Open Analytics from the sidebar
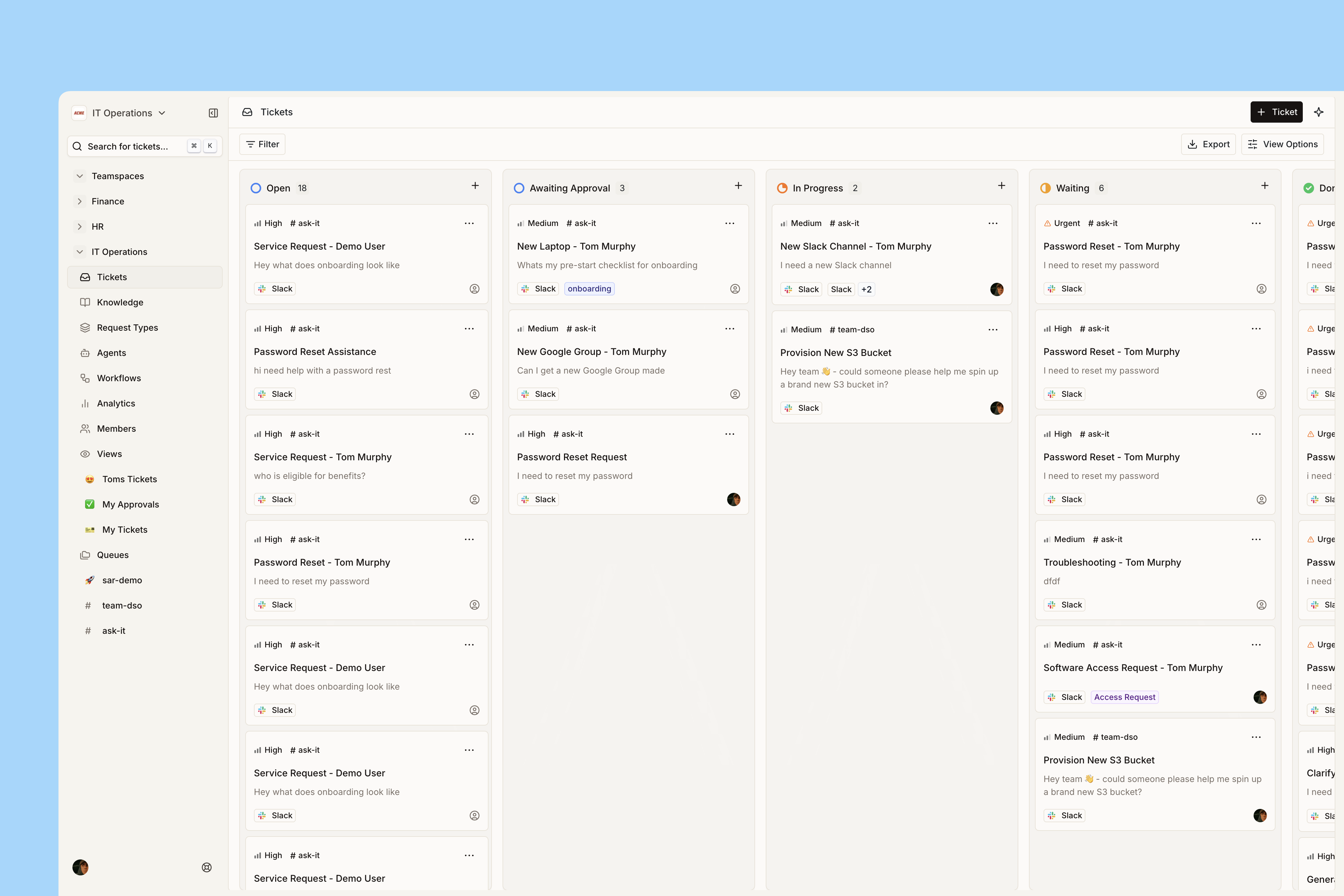This screenshot has height=896, width=1344. (x=116, y=403)
